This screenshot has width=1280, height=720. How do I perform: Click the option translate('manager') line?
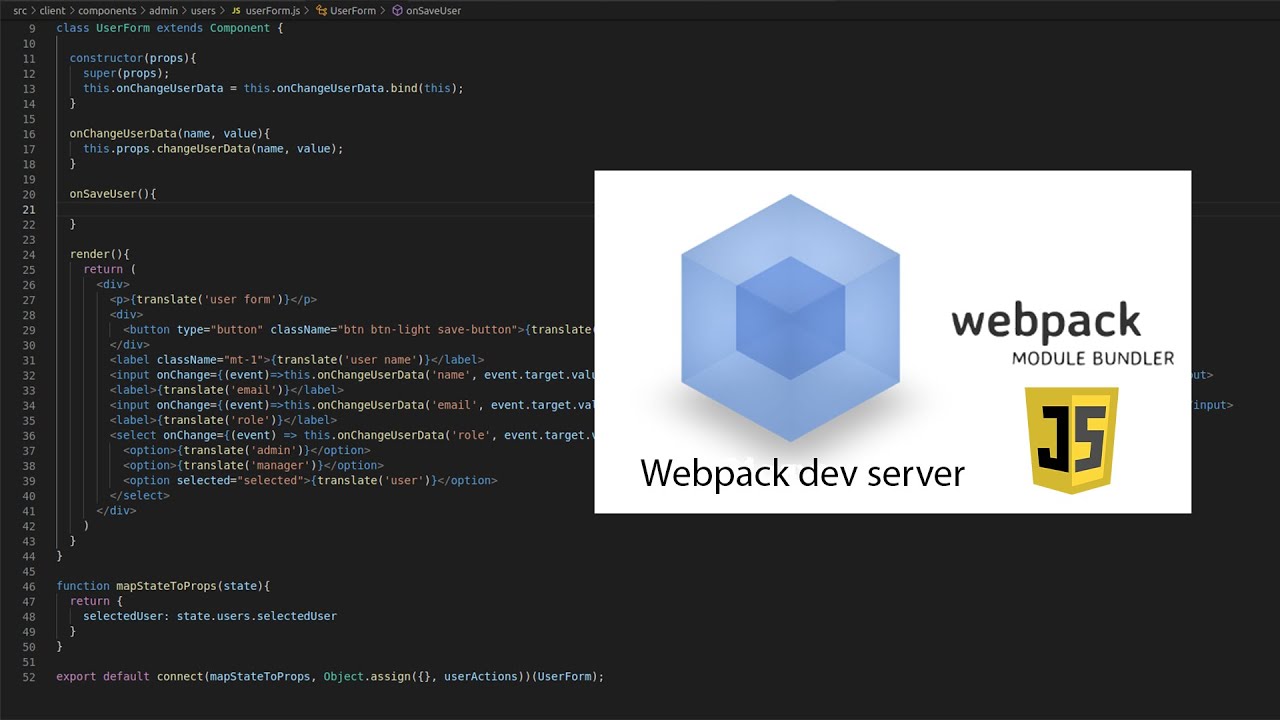[253, 465]
